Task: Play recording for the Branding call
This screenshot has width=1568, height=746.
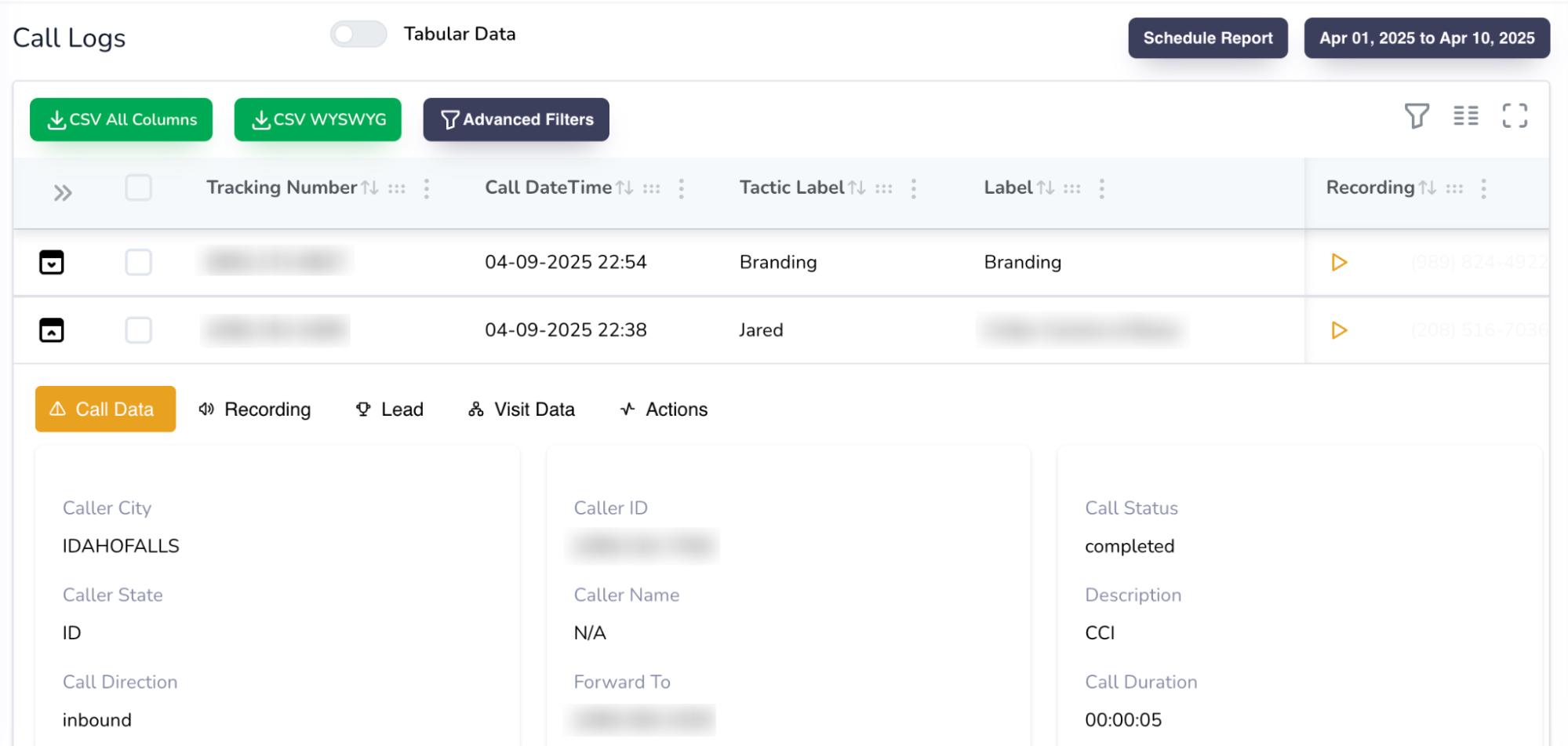Action: 1339,262
